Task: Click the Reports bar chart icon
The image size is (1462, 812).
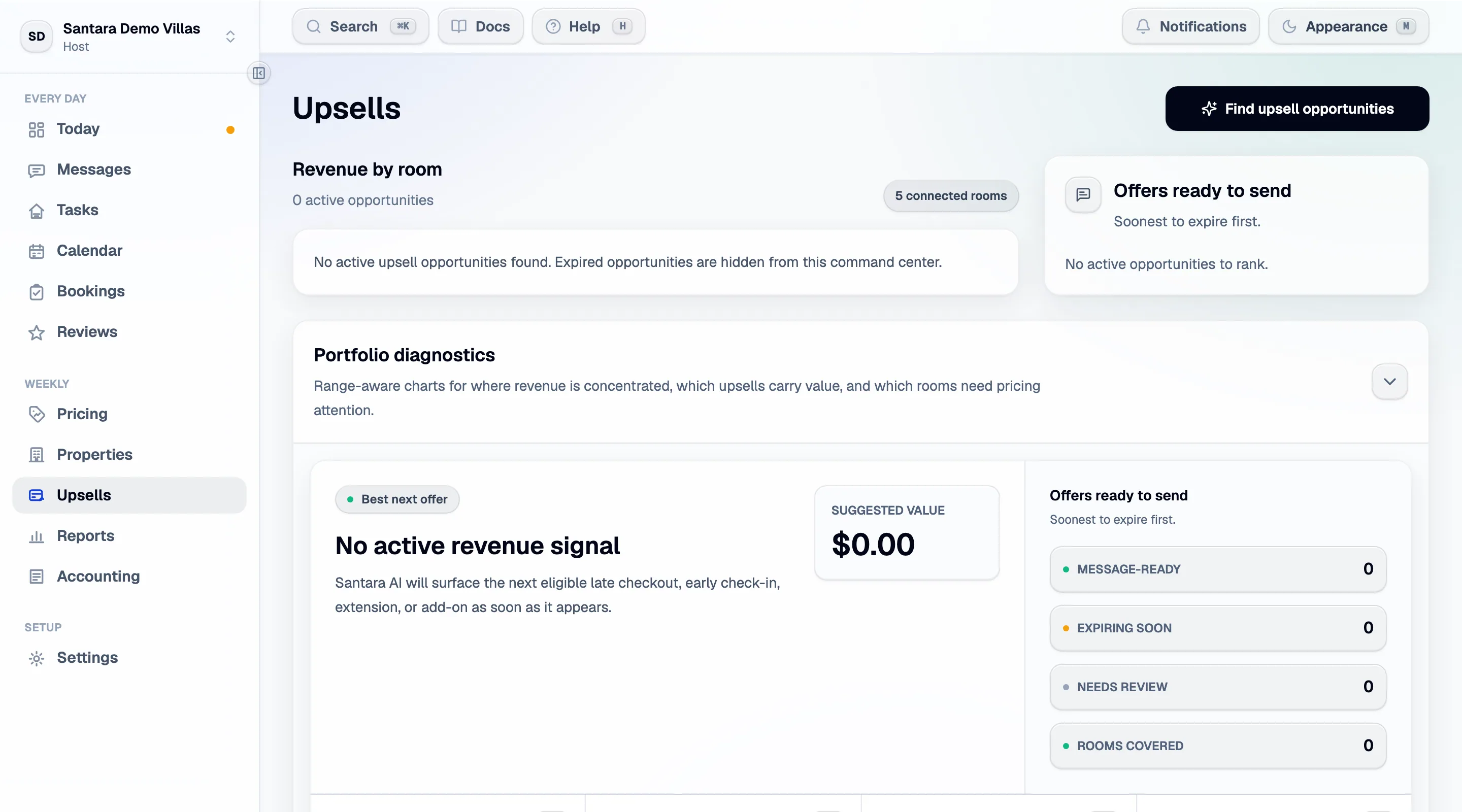Action: click(x=37, y=536)
